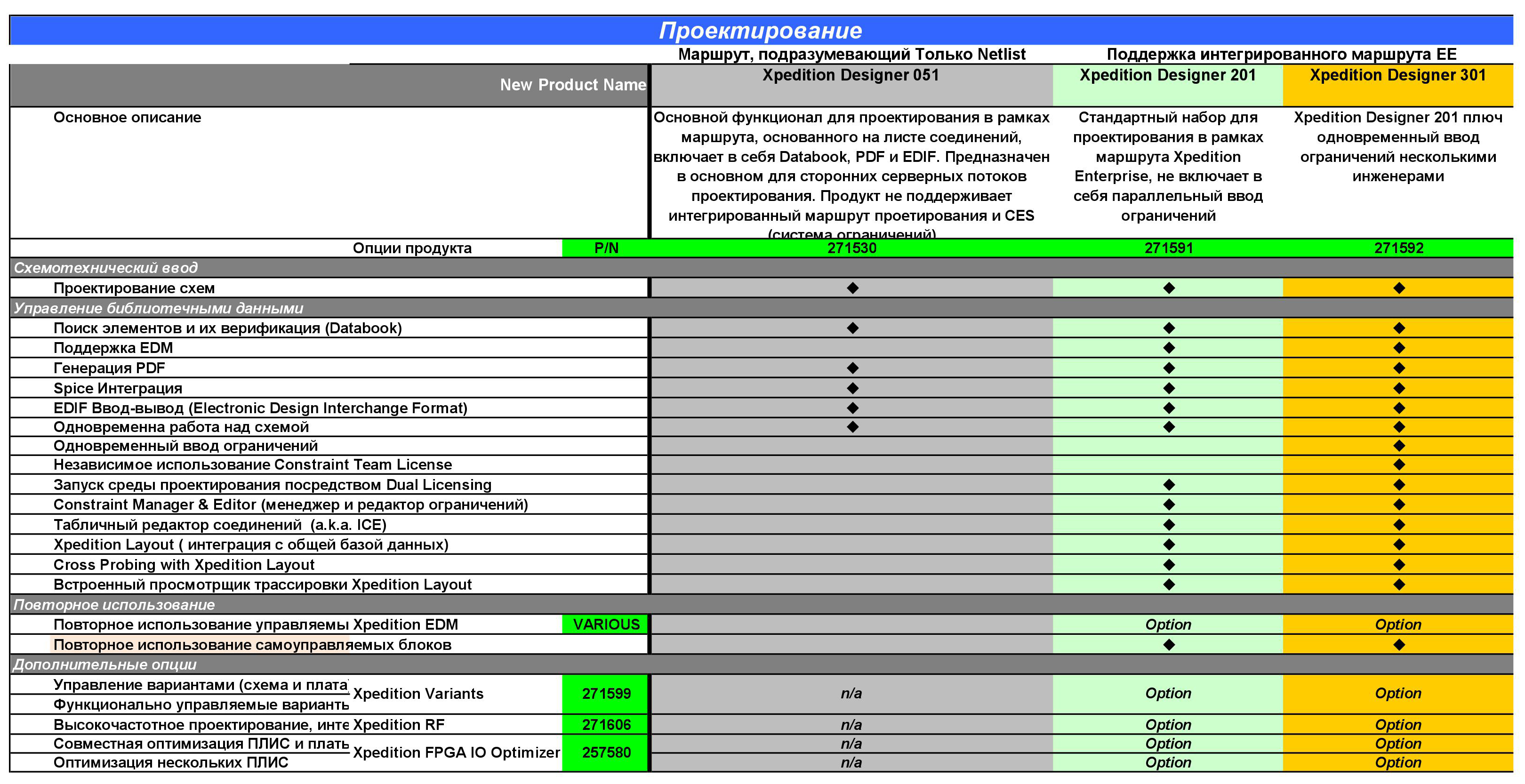Screen dimensions: 1525x784
Task: Select the "Генерация PDF" row label
Action: click(x=109, y=368)
